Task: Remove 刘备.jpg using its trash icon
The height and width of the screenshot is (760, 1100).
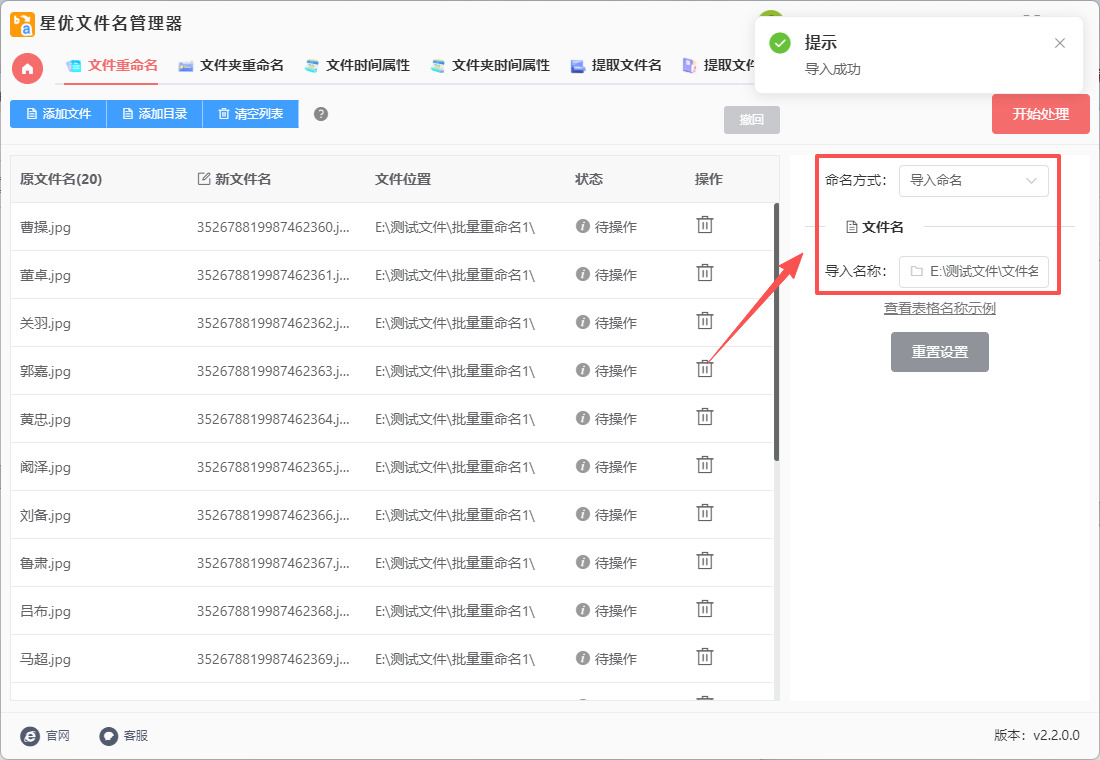Action: [x=705, y=513]
